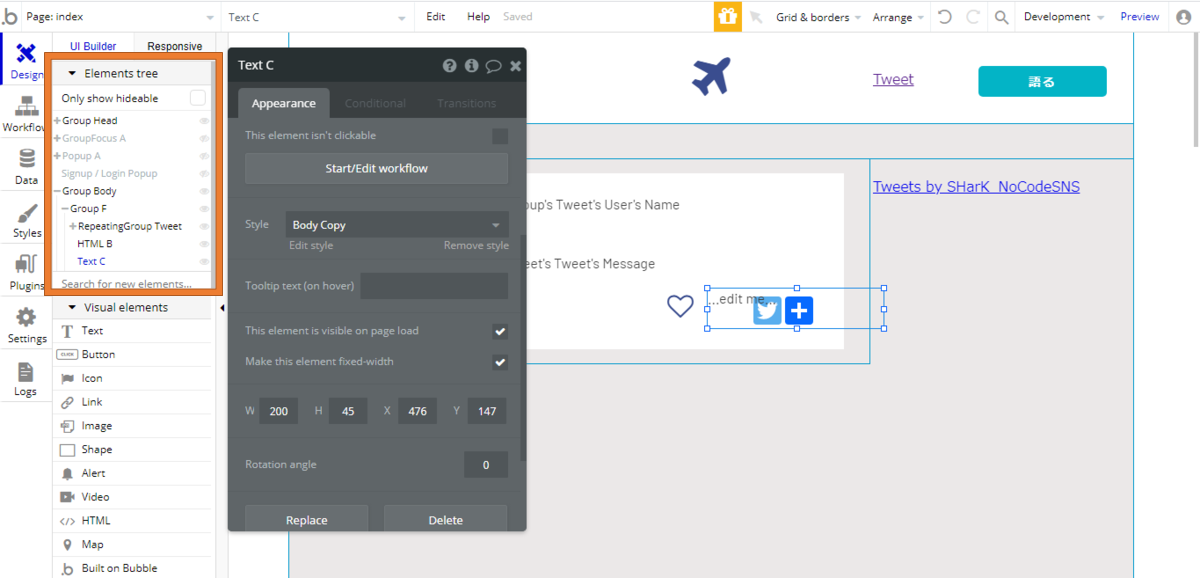Toggle This element isn't clickable checkbox

tap(500, 136)
